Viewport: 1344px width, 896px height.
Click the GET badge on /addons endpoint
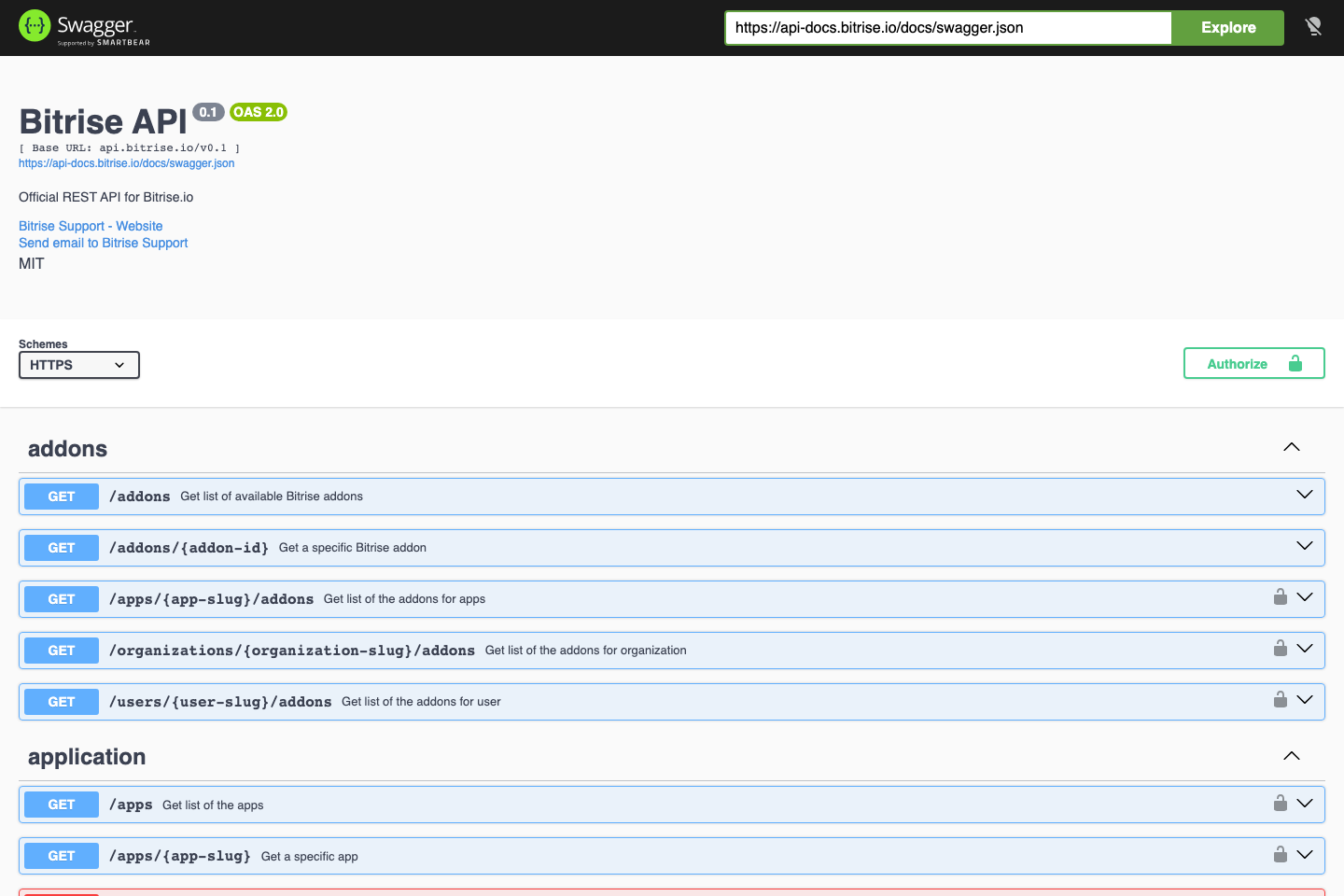[x=61, y=496]
